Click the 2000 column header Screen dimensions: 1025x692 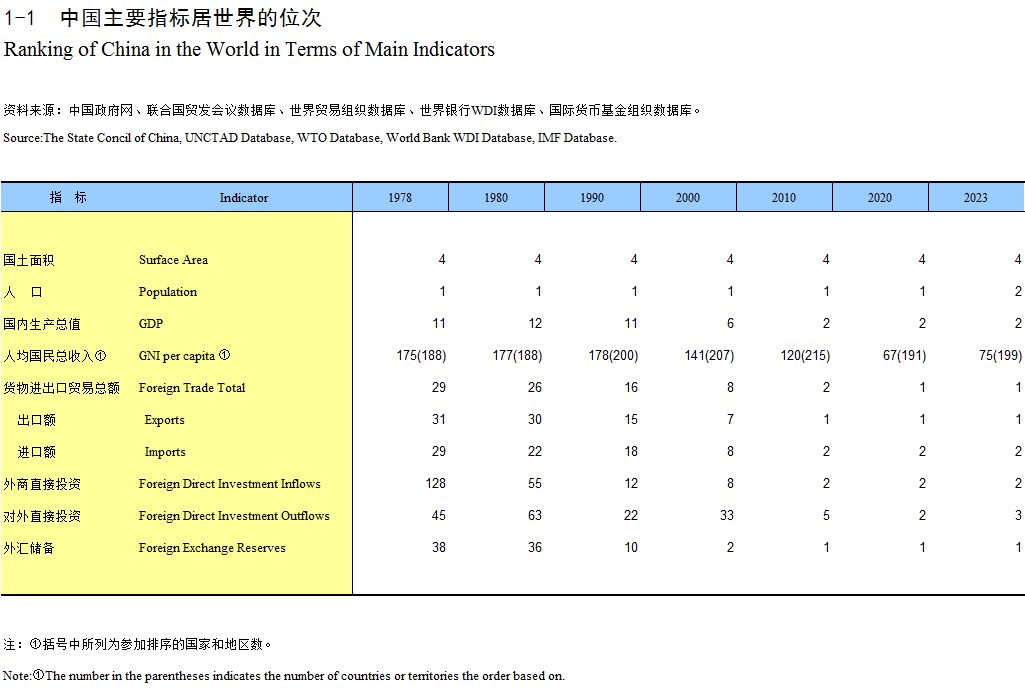click(688, 198)
